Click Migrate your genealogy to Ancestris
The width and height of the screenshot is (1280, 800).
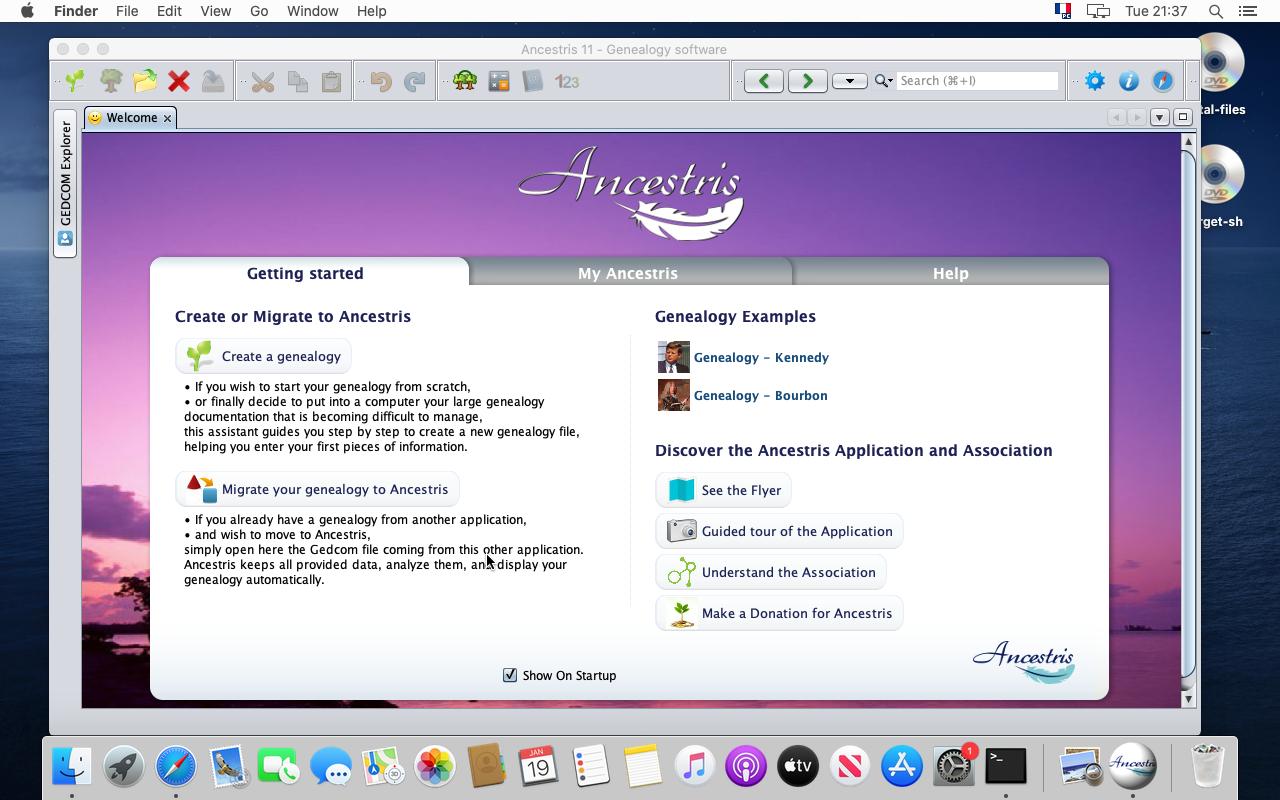(318, 489)
